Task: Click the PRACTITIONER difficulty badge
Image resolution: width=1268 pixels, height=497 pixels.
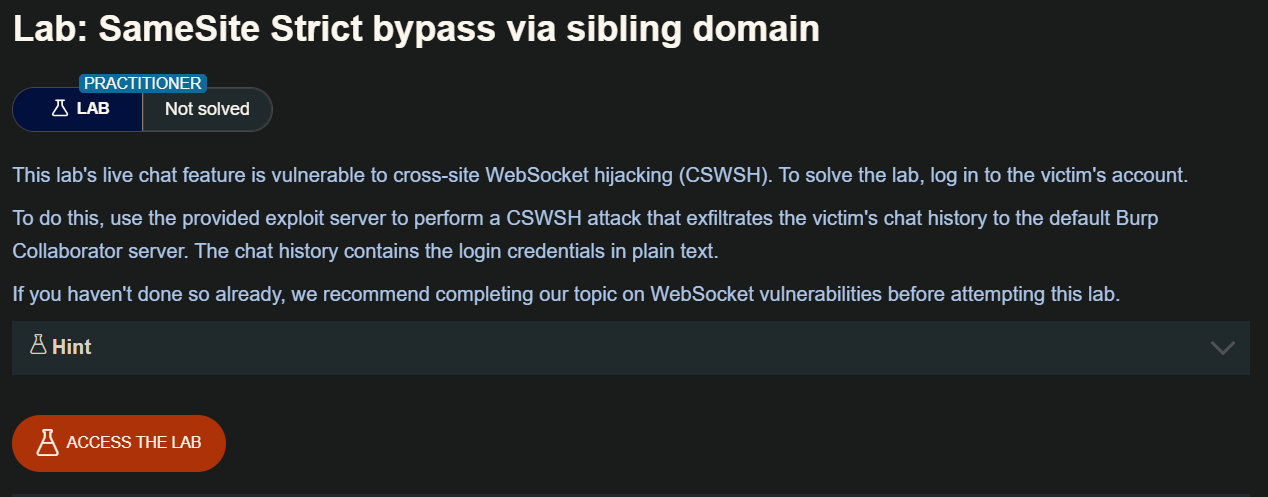Action: (142, 83)
